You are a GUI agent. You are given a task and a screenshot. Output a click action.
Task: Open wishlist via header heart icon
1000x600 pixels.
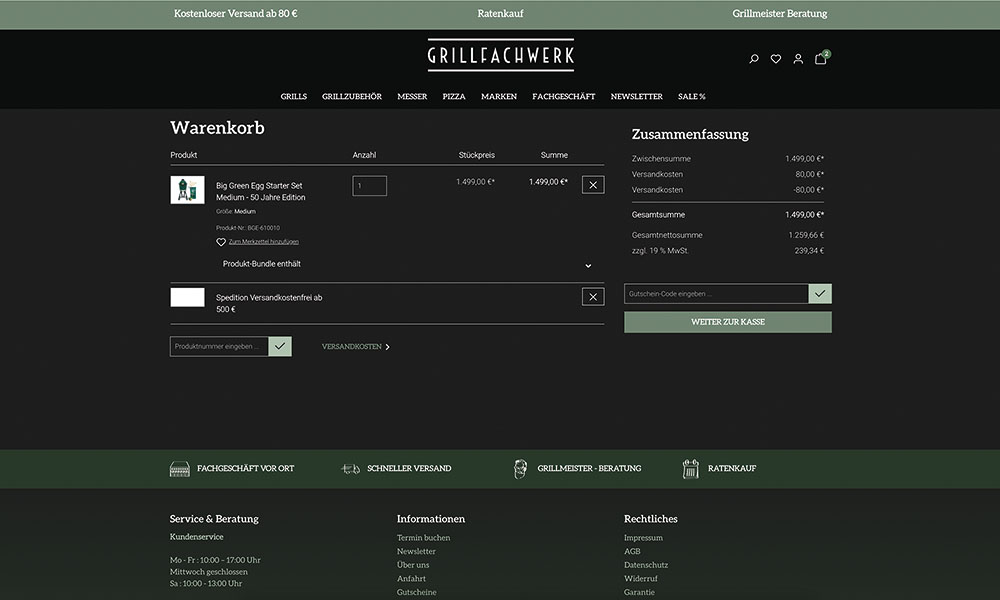(776, 59)
